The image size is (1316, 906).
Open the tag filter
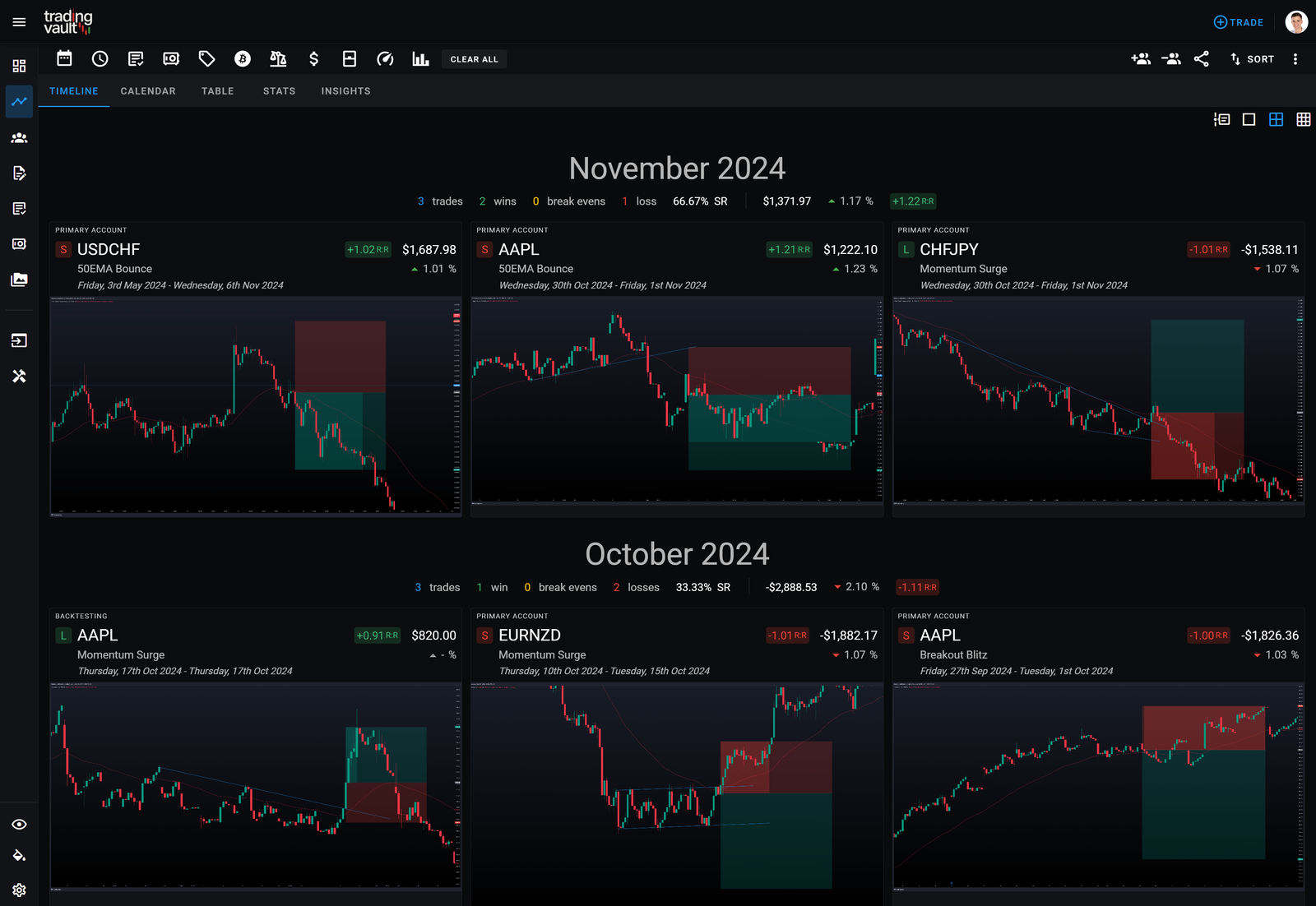coord(206,58)
